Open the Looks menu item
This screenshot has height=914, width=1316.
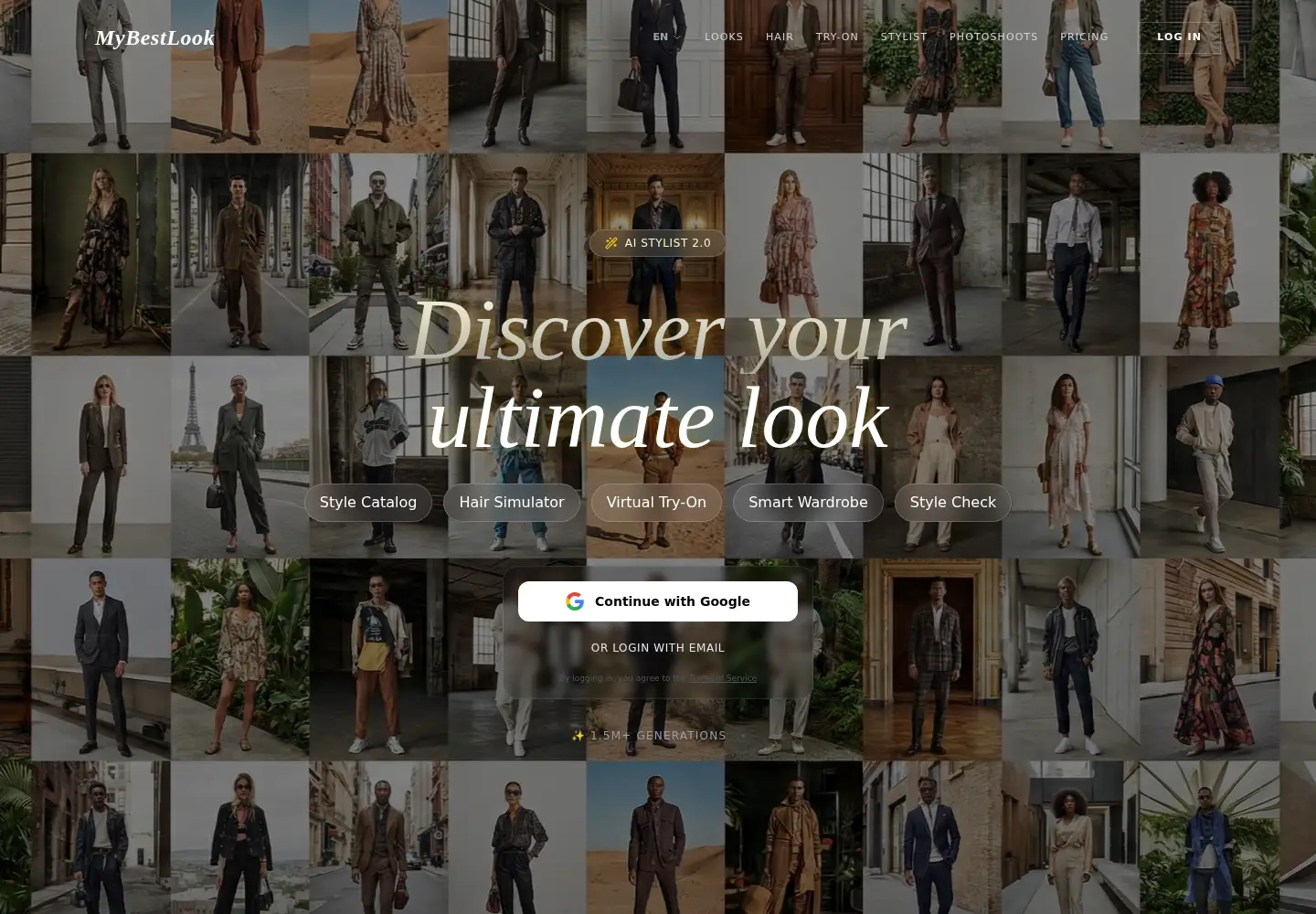point(724,37)
